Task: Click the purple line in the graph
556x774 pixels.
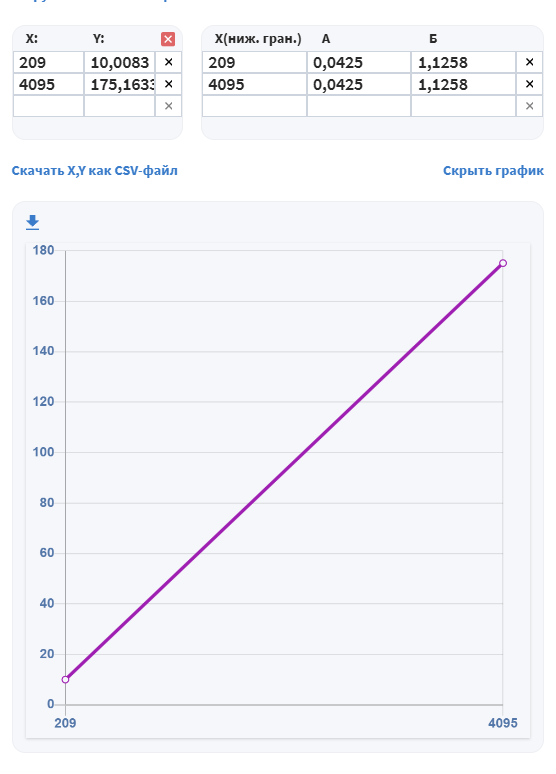Action: [284, 471]
